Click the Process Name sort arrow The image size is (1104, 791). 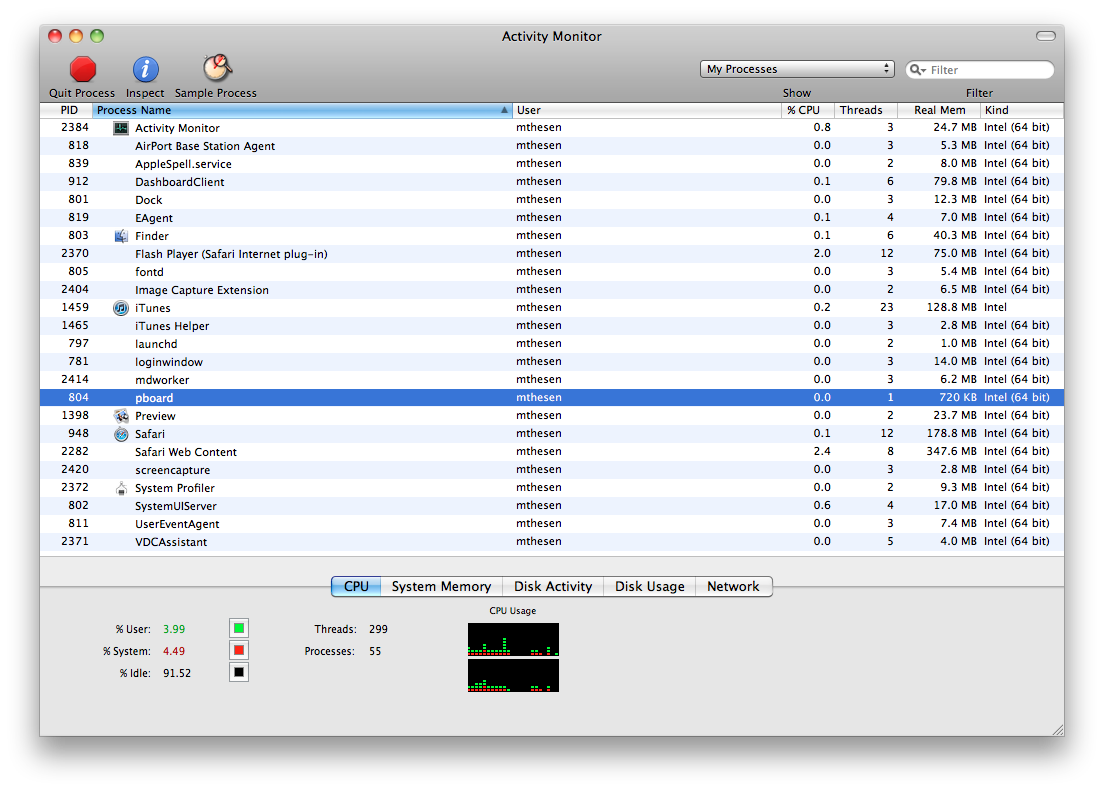(504, 110)
